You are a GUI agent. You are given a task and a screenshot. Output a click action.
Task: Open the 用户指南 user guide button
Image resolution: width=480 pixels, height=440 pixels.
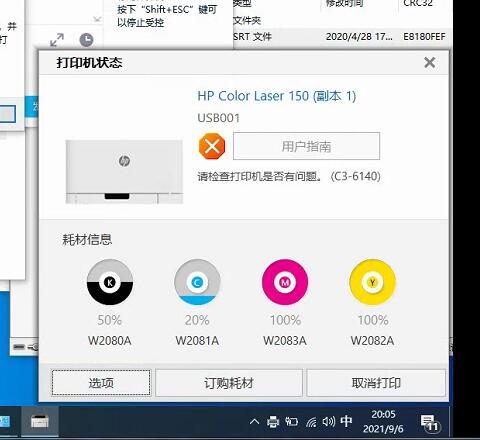click(306, 146)
